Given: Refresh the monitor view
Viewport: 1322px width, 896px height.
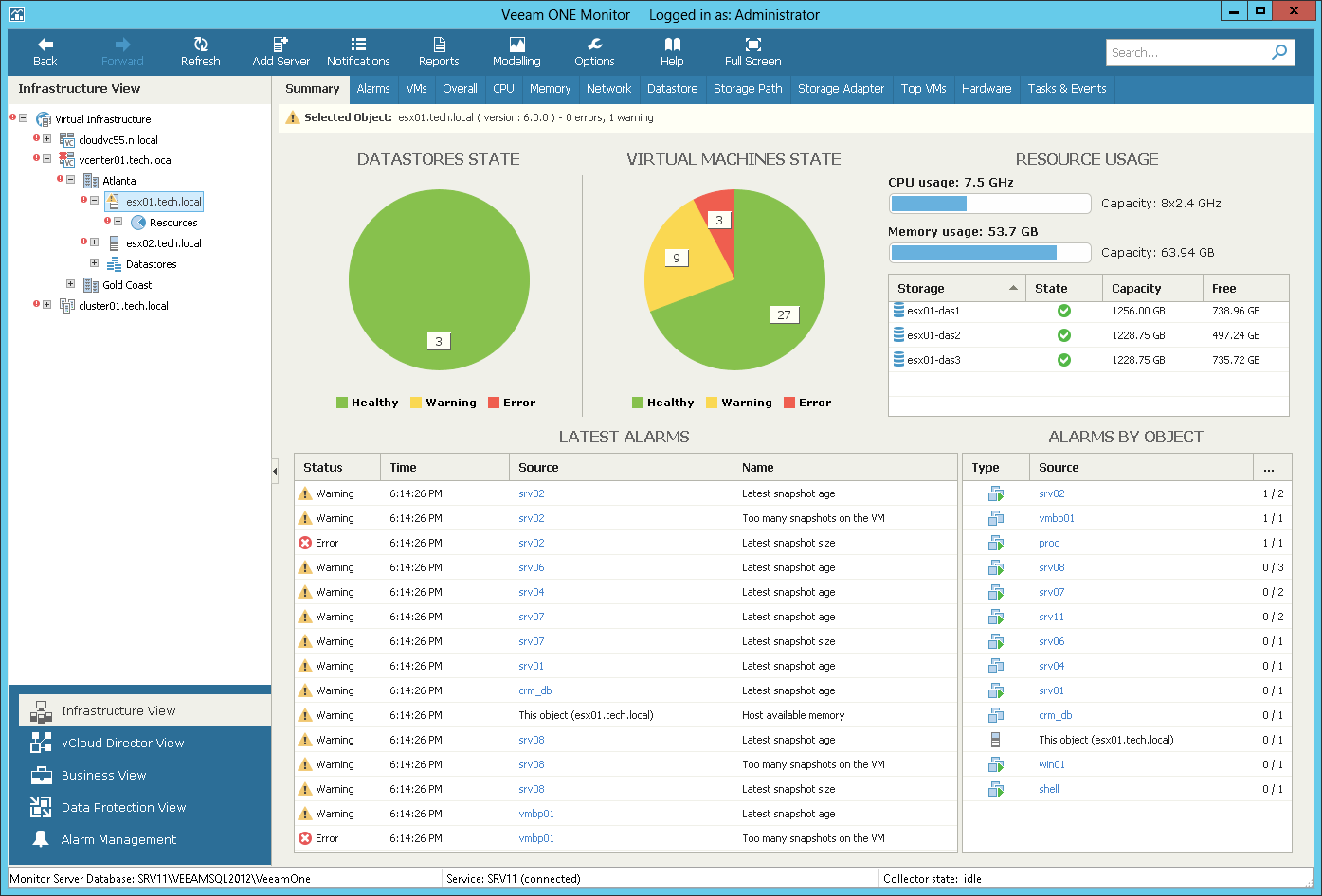Looking at the screenshot, I should pos(200,52).
